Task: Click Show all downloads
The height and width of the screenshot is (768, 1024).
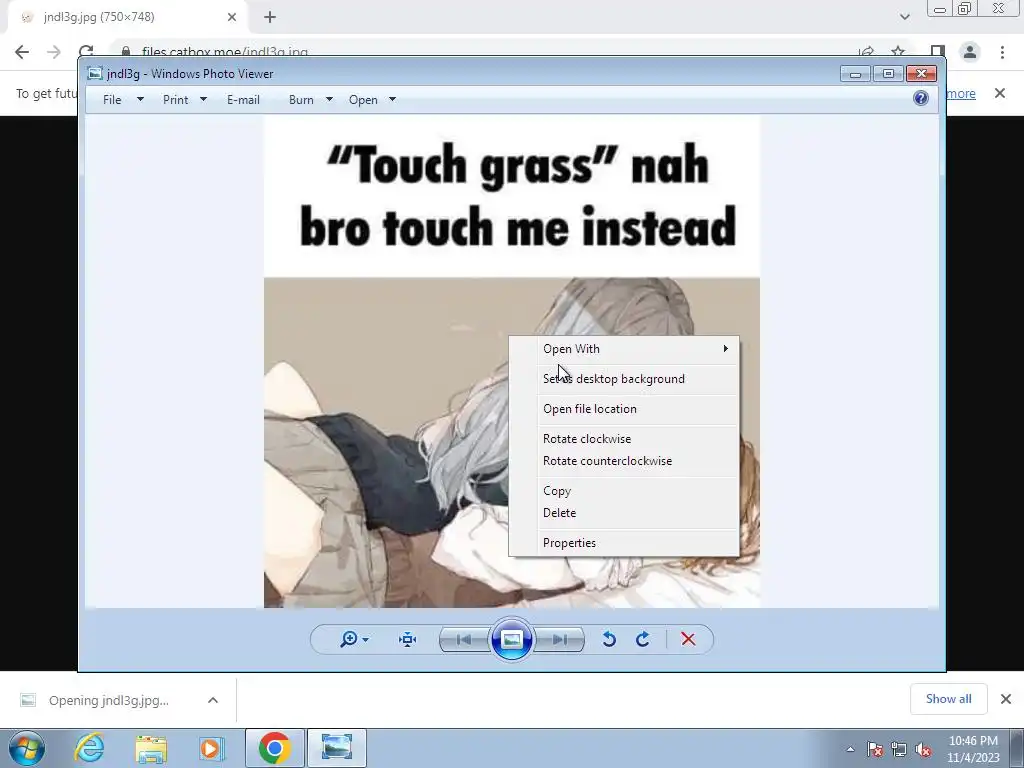Action: click(949, 699)
